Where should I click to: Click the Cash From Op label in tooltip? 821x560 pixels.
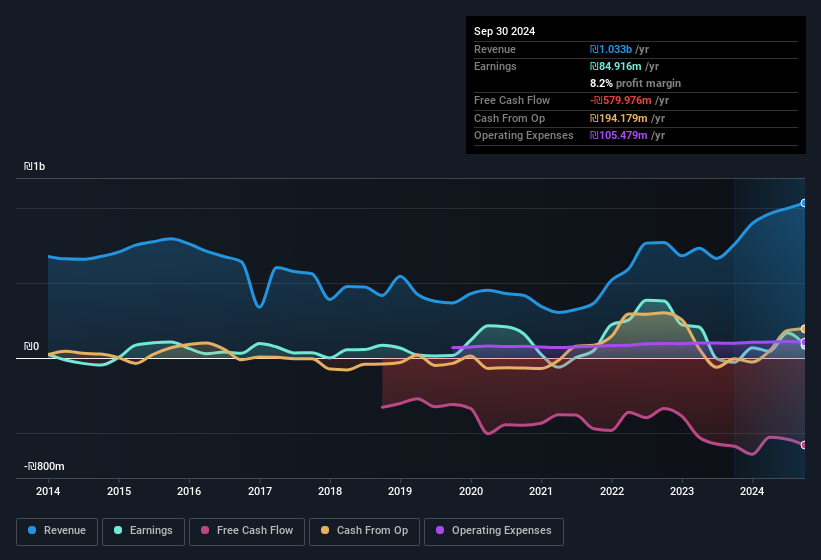(509, 118)
